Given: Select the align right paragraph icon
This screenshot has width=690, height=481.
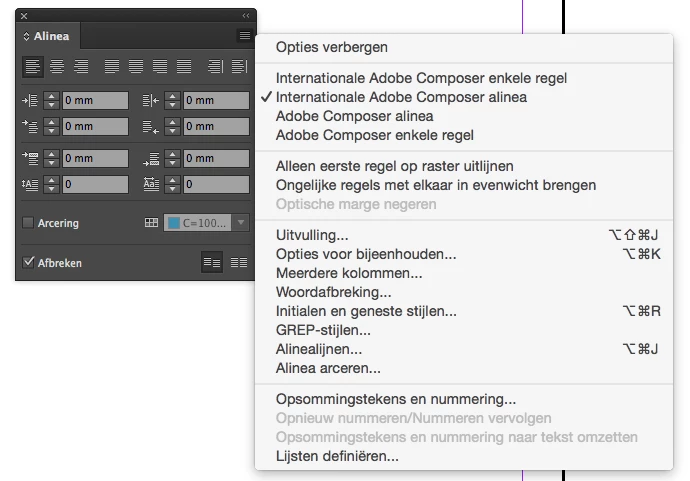Looking at the screenshot, I should tap(81, 67).
